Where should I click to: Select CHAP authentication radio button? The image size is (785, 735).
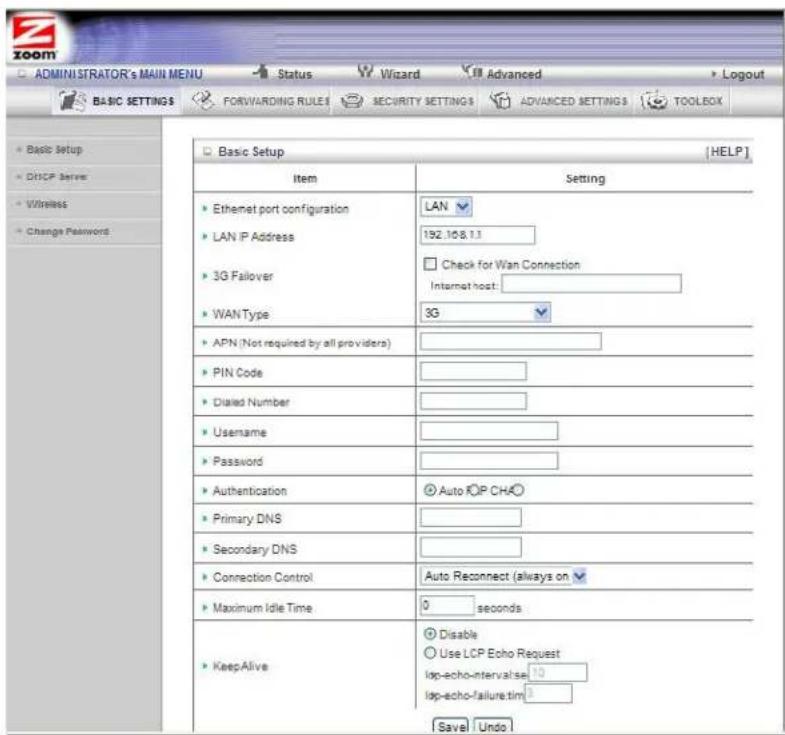pyautogui.click(x=518, y=490)
